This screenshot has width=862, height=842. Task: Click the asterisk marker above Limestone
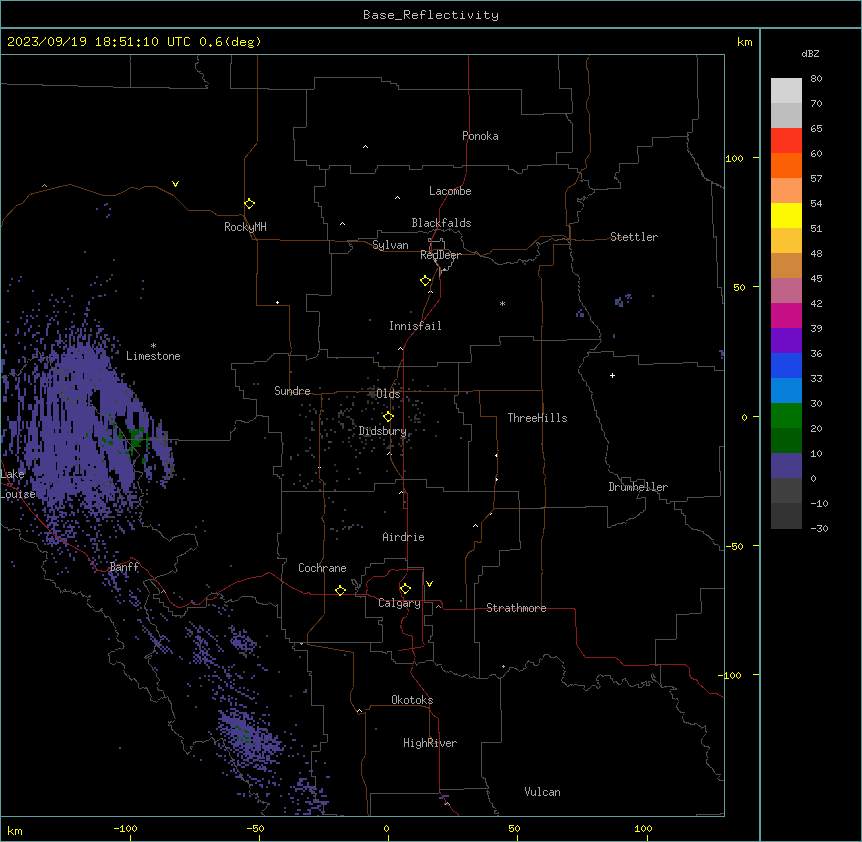click(153, 346)
